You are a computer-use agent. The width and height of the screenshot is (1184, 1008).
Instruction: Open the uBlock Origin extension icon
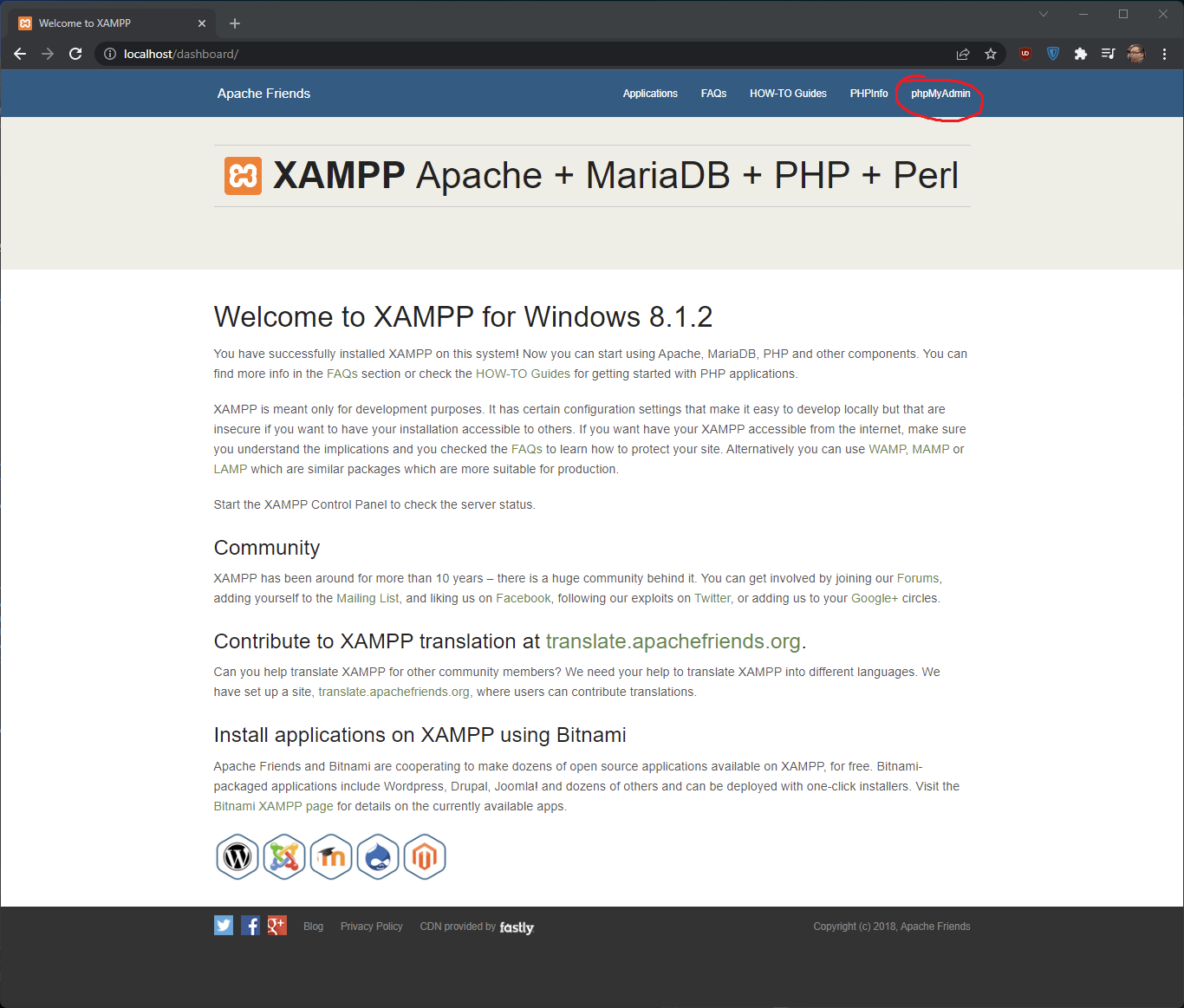1025,54
